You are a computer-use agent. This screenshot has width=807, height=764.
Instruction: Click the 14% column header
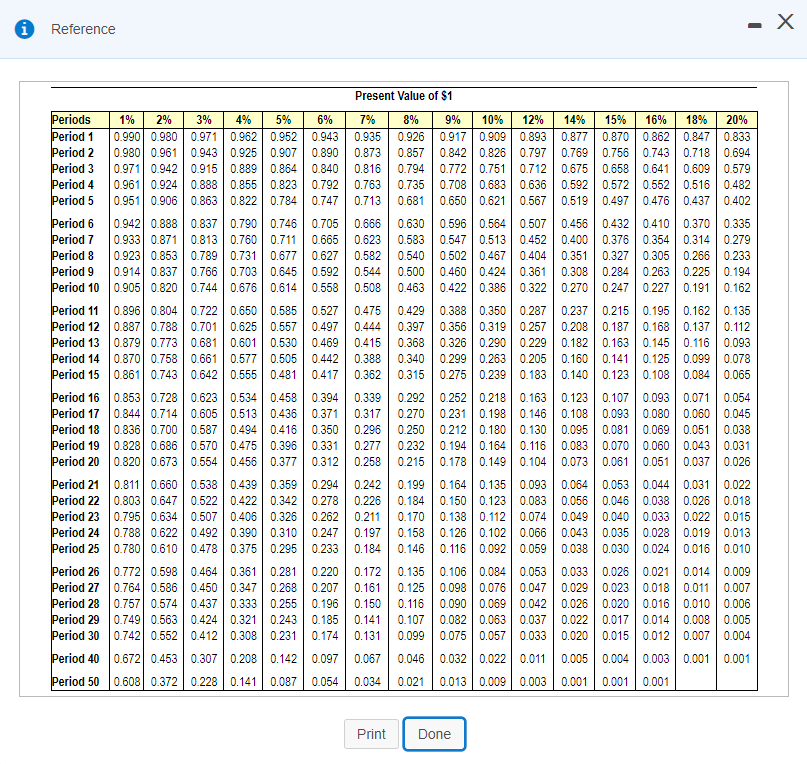[574, 120]
